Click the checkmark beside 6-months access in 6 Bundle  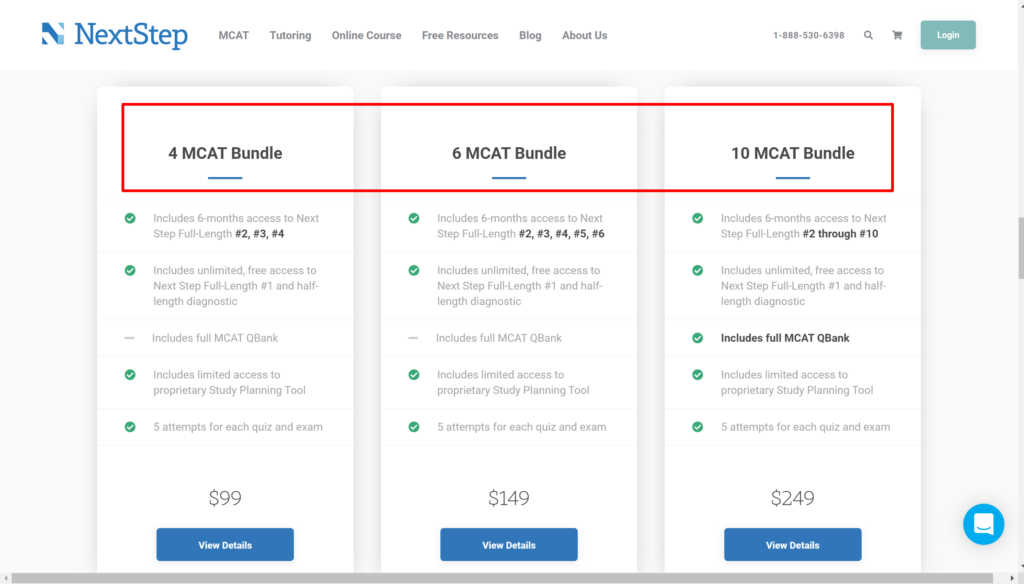[x=413, y=218]
